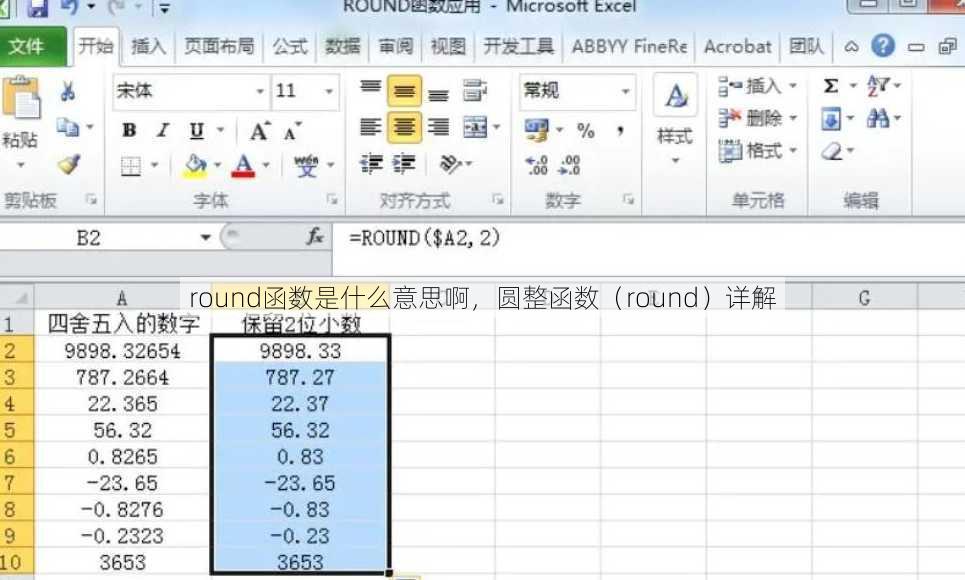Toggle Bold formatting
965x580 pixels.
click(129, 130)
